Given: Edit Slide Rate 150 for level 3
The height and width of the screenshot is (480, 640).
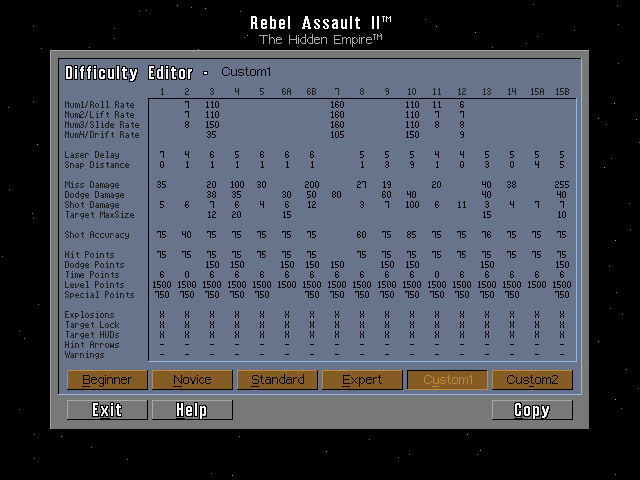Looking at the screenshot, I should 212,125.
